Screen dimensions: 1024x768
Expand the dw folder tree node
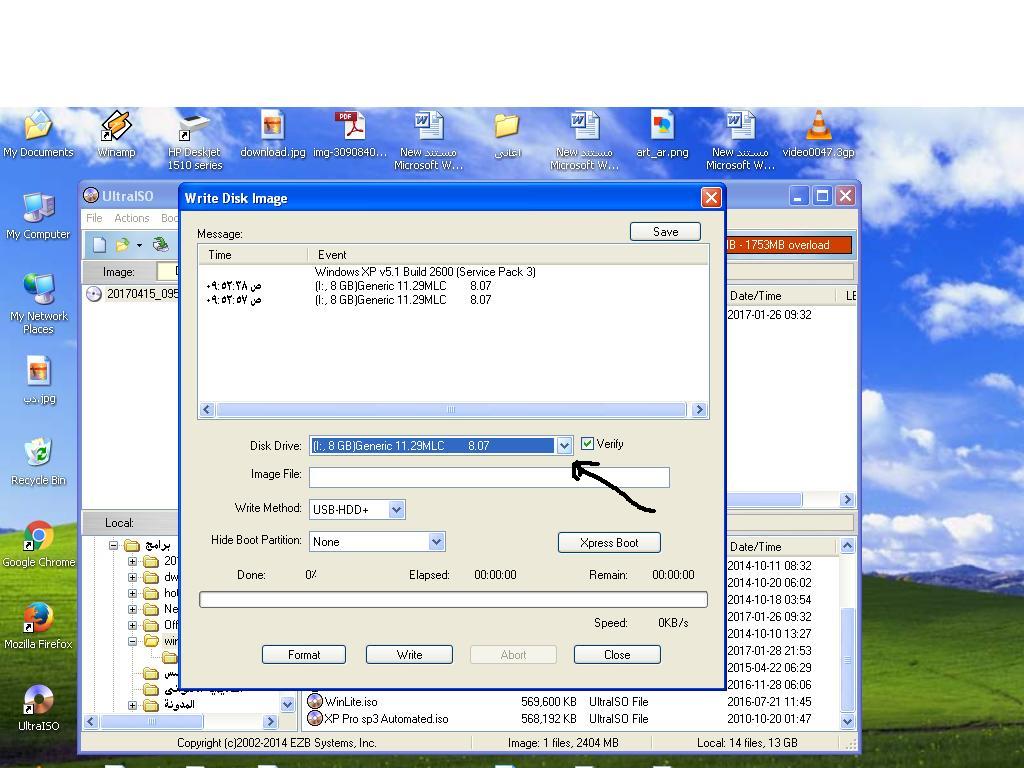point(133,577)
